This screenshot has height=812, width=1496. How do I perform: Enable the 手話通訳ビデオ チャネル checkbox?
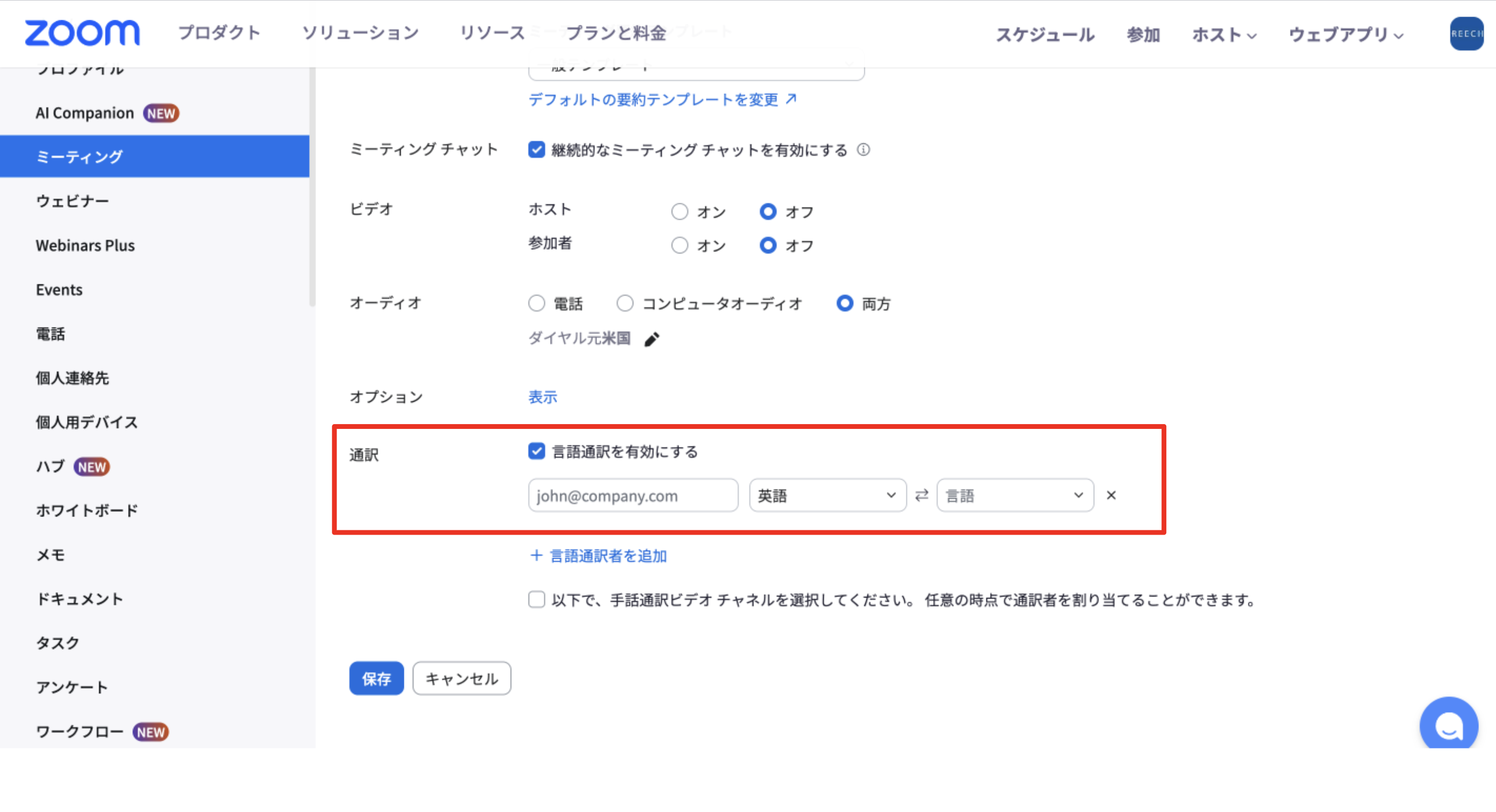coord(537,600)
